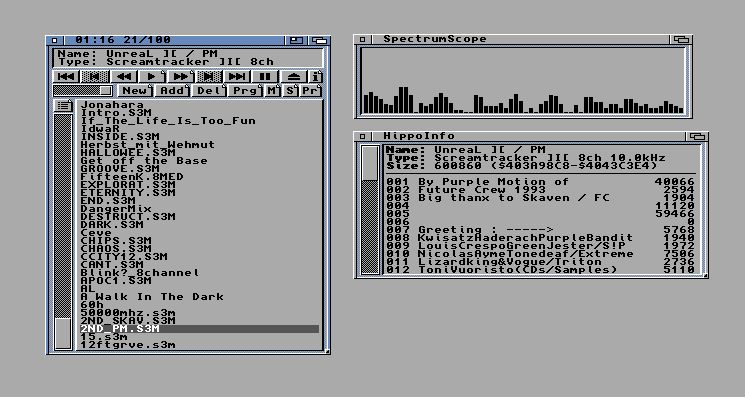Fast forward the current module
The height and width of the screenshot is (397, 745).
tap(181, 76)
